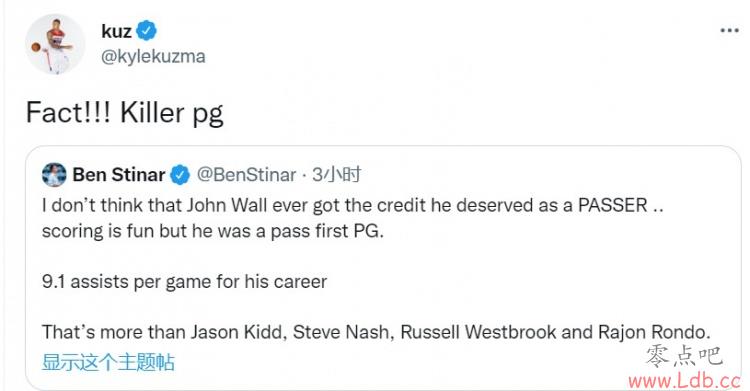Open the three-dot more options menu
750x391 pixels.
[729, 31]
